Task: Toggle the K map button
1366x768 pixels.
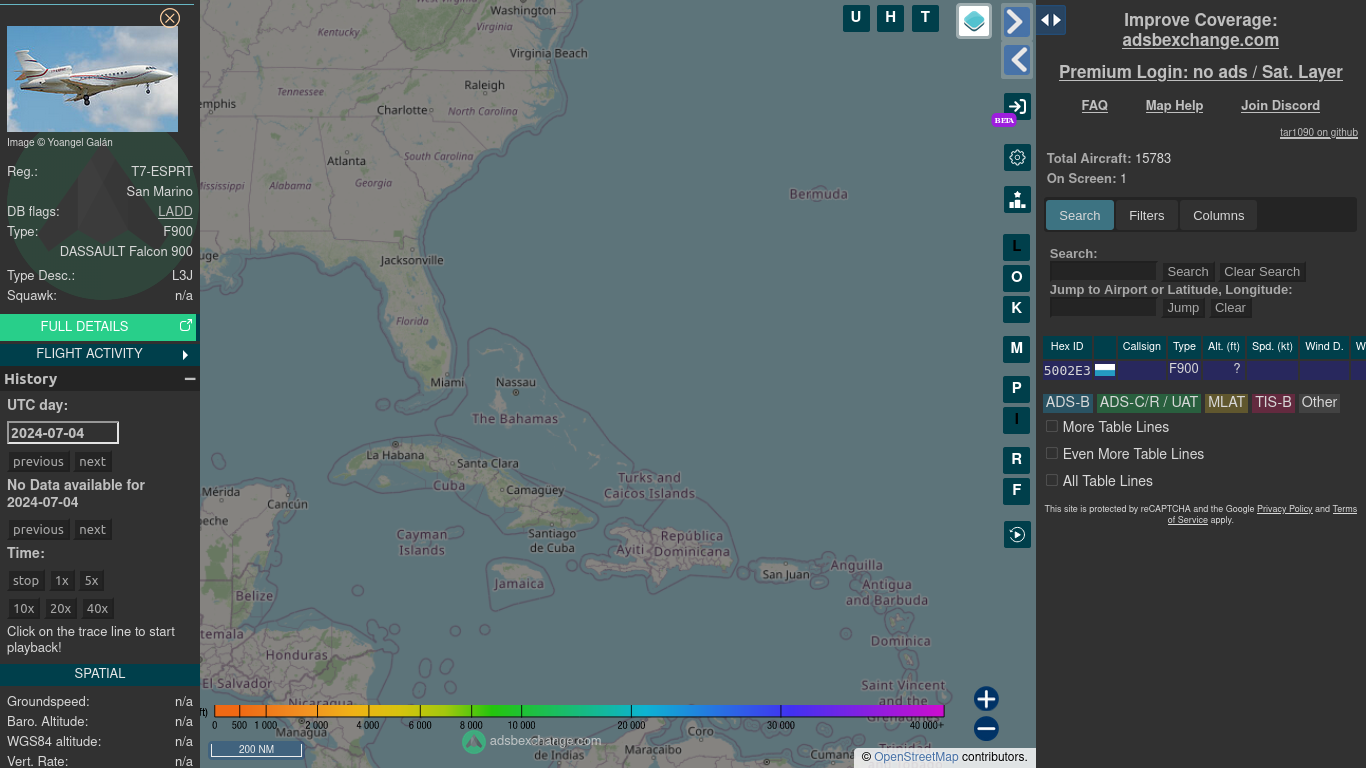Action: point(1016,309)
